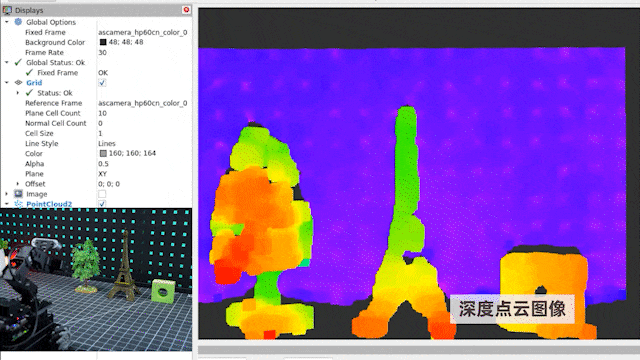
Task: Collapse the Global Status tree node
Action: (x=7, y=62)
